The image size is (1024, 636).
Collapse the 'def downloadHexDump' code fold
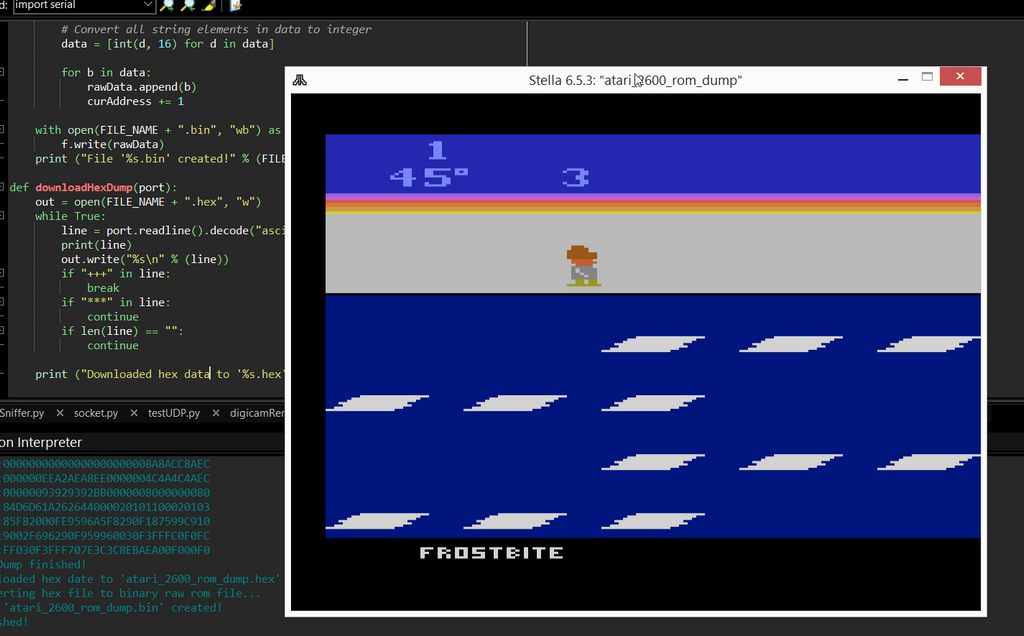pos(2,187)
